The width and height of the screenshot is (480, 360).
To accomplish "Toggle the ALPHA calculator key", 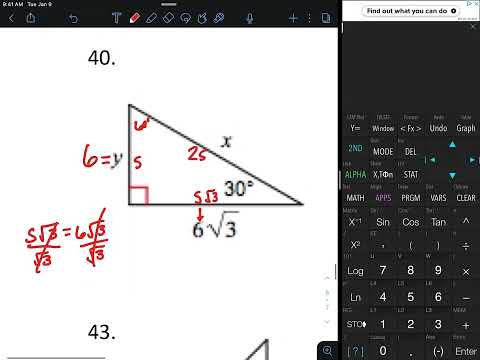I will 355,174.
